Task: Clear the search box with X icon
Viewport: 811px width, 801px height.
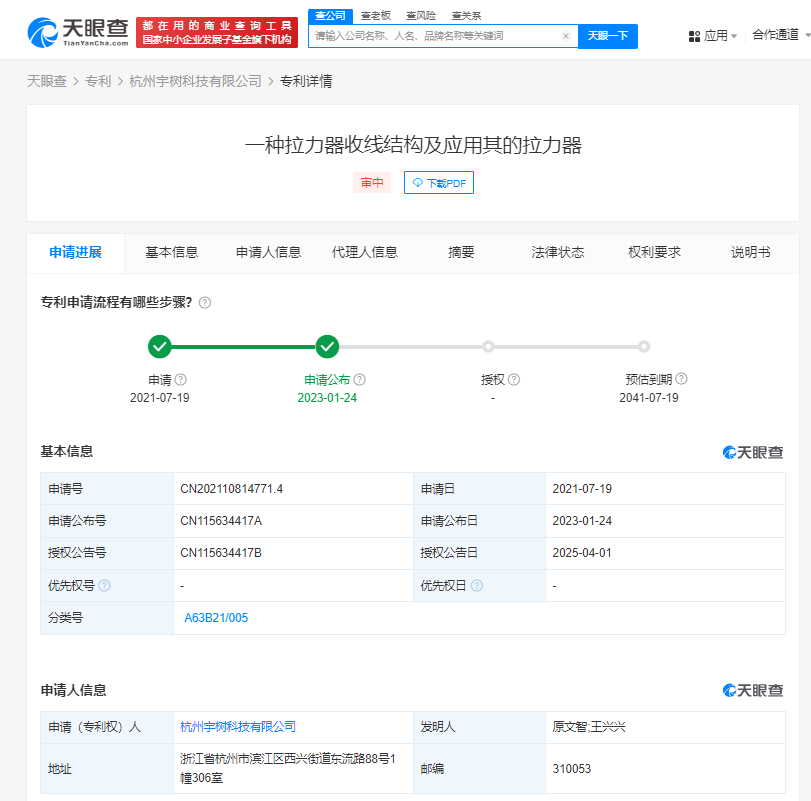Action: point(566,36)
